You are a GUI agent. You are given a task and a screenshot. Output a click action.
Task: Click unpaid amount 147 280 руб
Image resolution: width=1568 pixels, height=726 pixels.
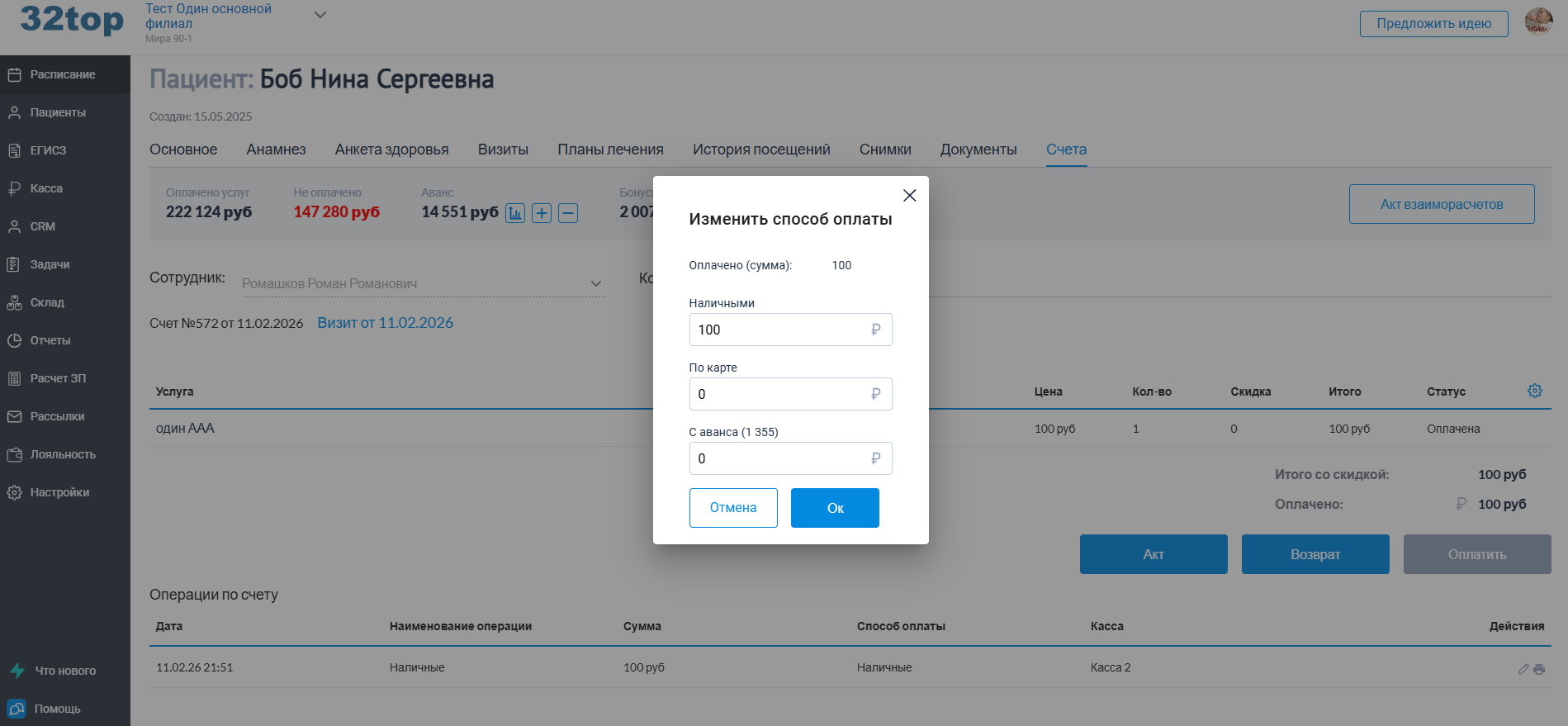[x=337, y=212]
